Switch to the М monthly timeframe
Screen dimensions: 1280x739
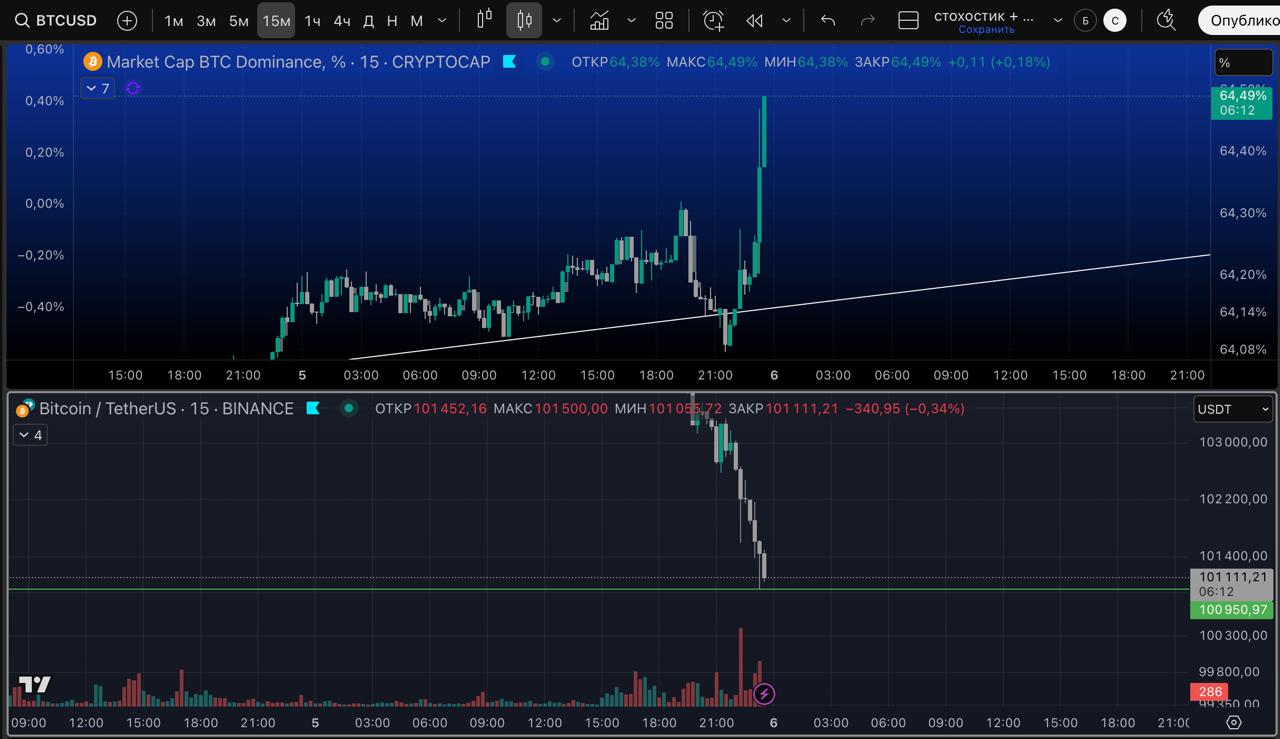point(417,20)
